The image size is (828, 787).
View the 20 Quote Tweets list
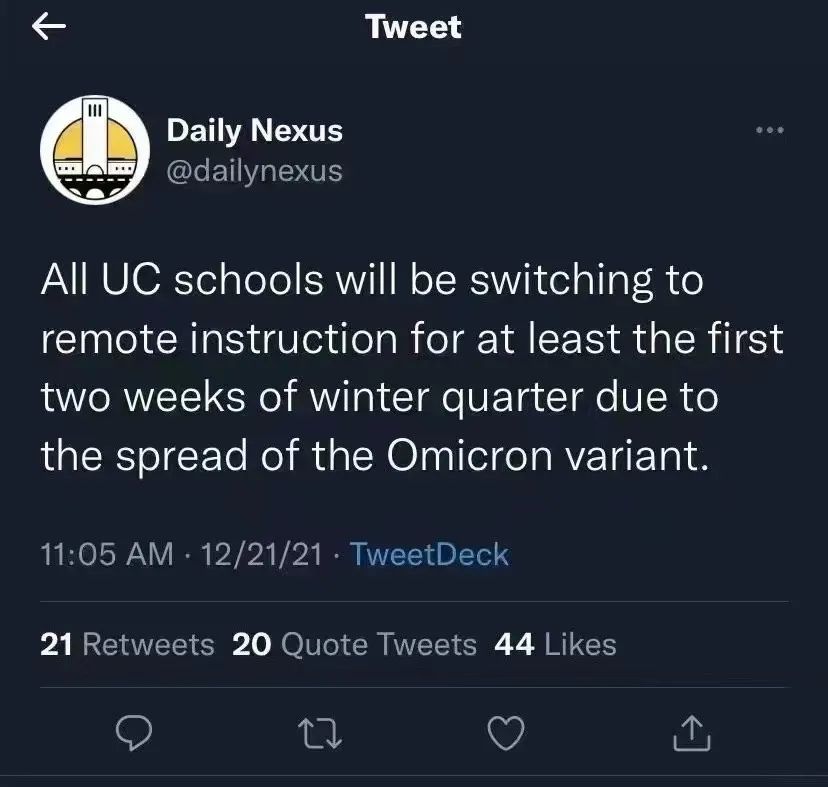(354, 645)
